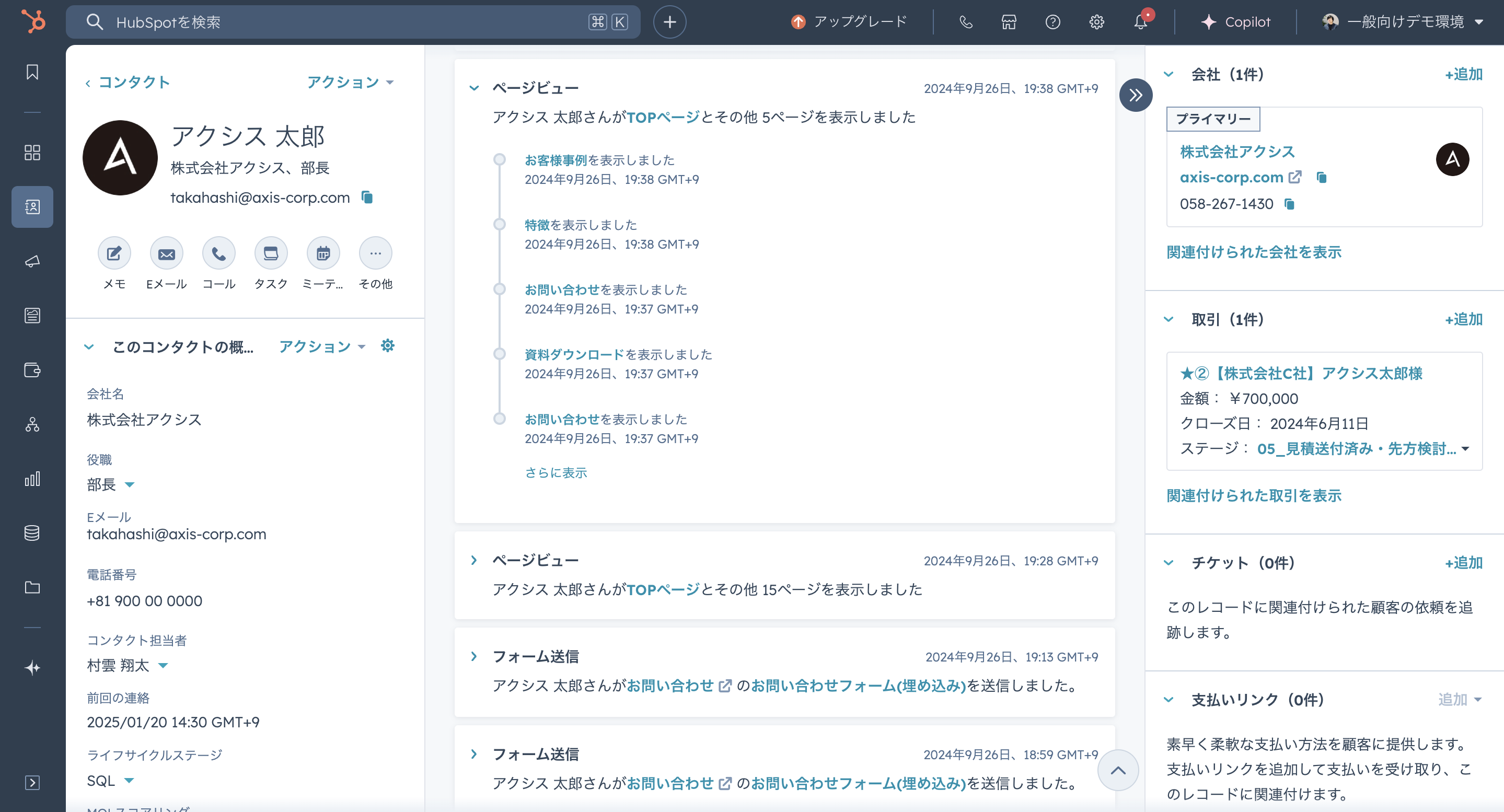Open the アクション dropdown beside コンタクト
Image resolution: width=1504 pixels, height=812 pixels.
click(350, 83)
